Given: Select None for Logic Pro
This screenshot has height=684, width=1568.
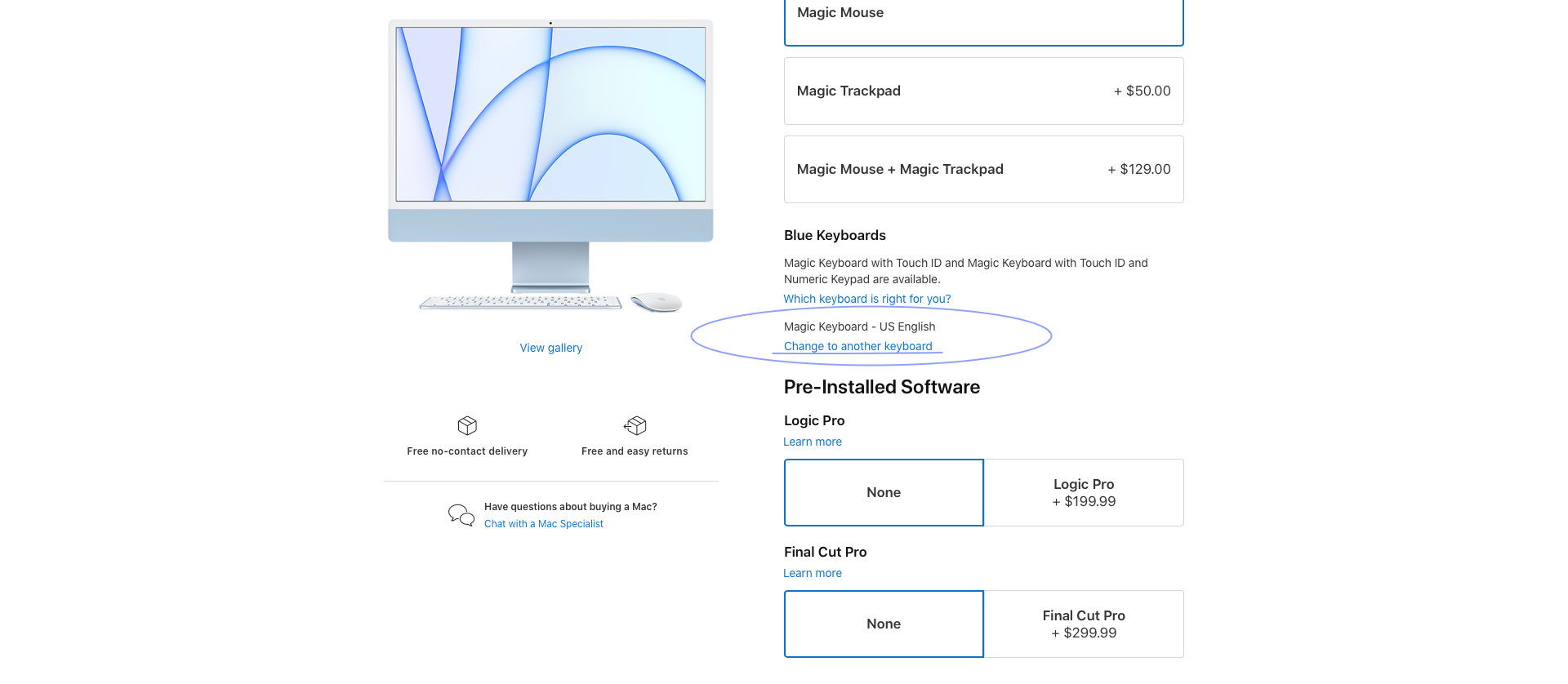Looking at the screenshot, I should 884,492.
